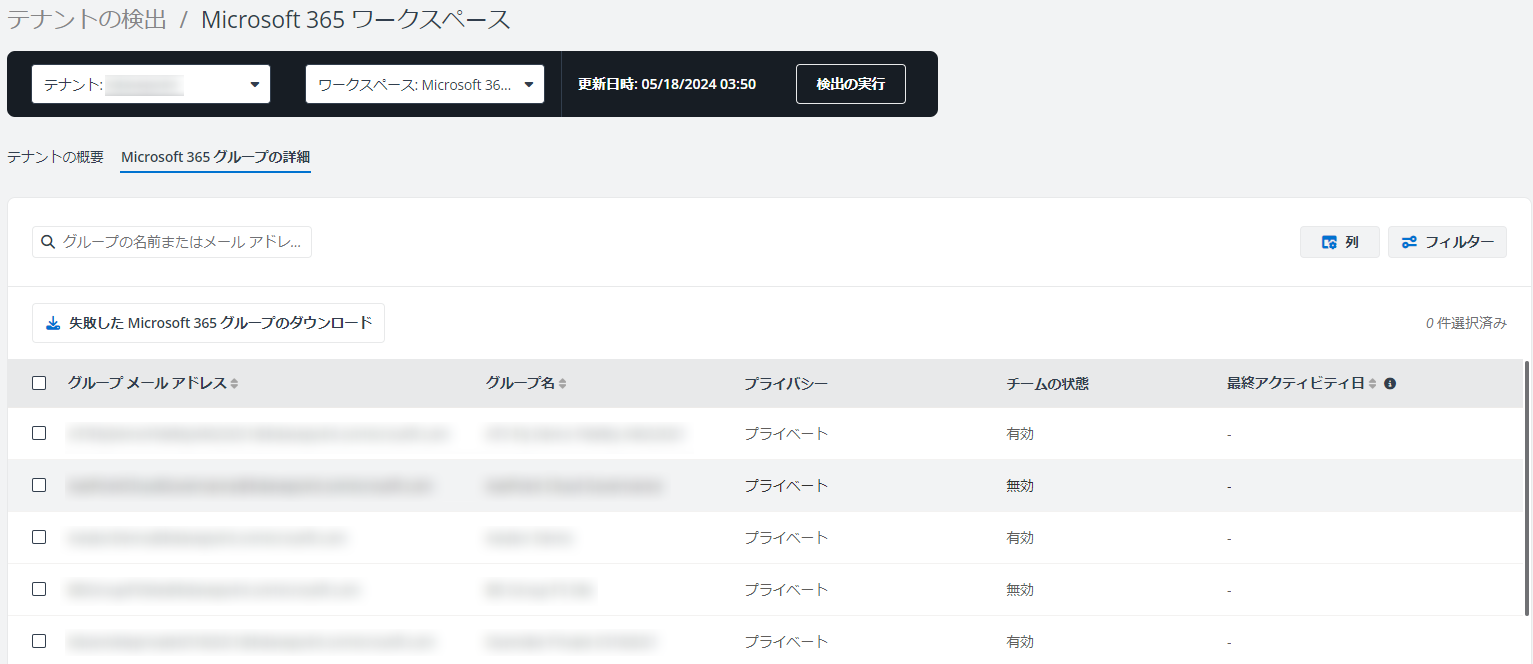This screenshot has height=664, width=1533.
Task: Click the search magnifier icon
Action: click(48, 242)
